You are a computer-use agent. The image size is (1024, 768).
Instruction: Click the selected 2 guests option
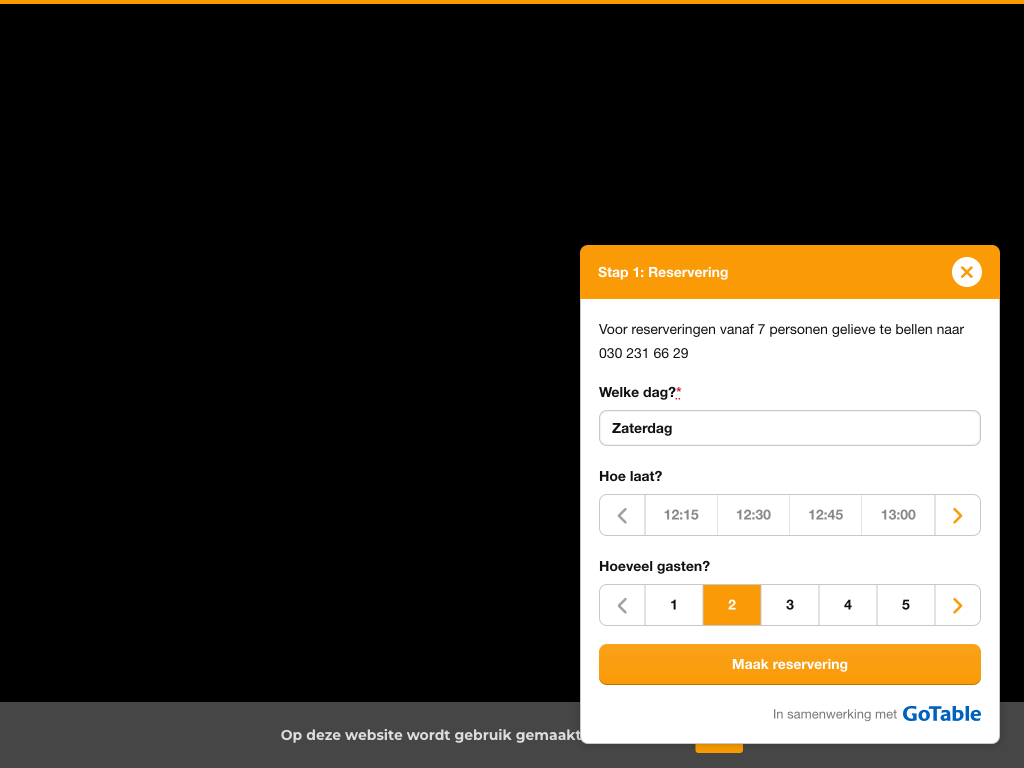pos(732,605)
